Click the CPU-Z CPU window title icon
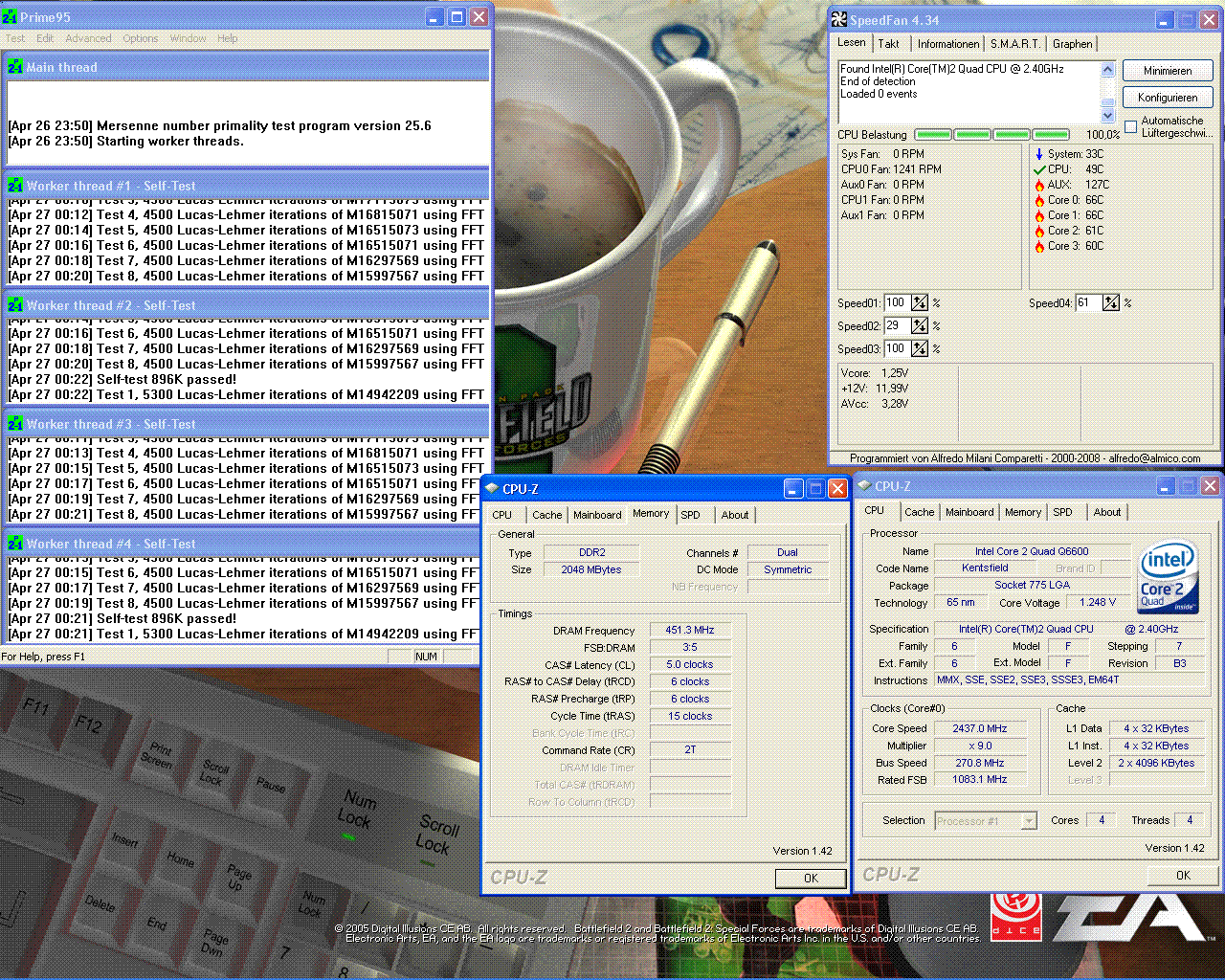Viewport: 1225px width, 980px height. click(x=864, y=486)
